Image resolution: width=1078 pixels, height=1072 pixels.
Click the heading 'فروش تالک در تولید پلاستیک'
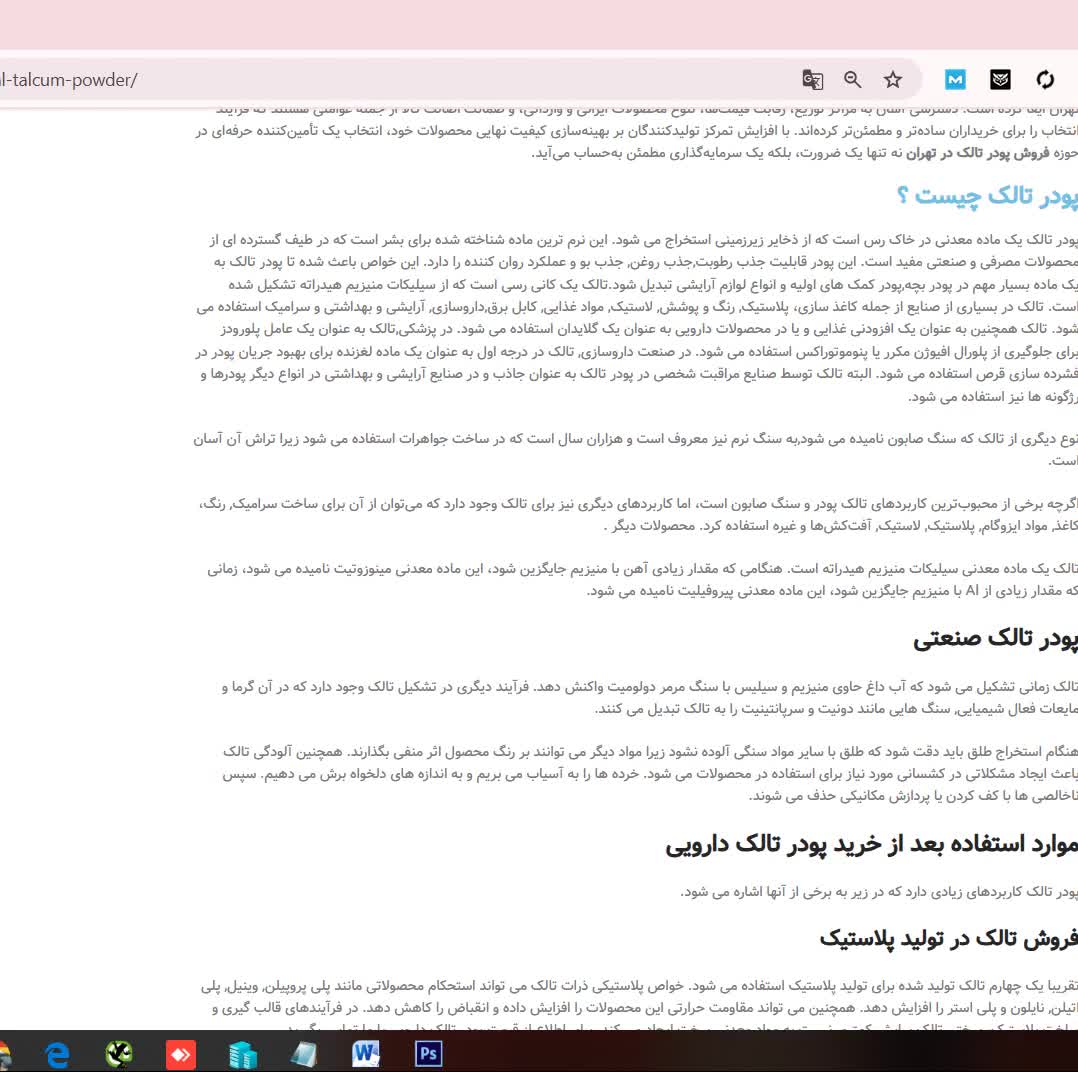tap(948, 939)
